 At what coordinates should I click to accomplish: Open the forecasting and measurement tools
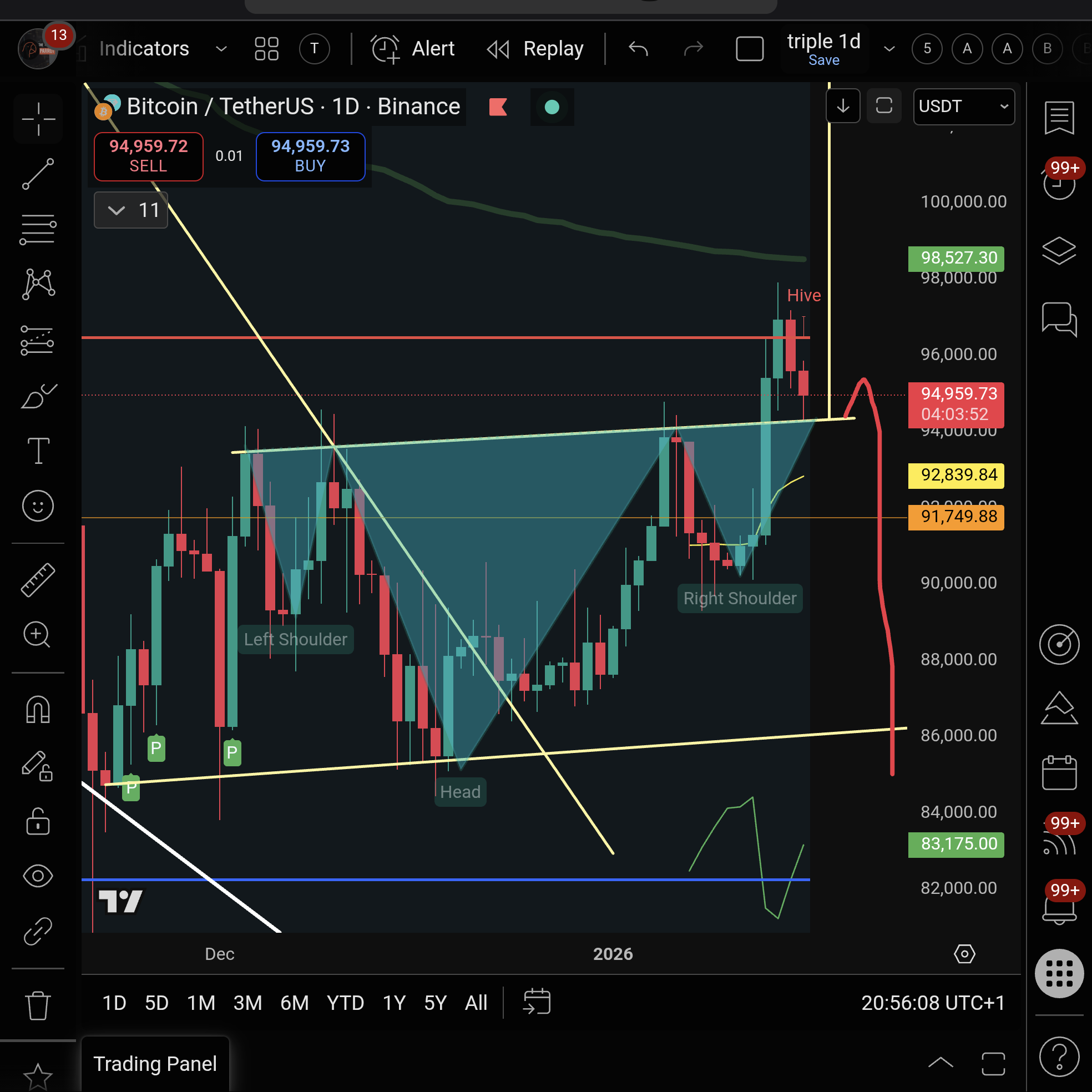point(38,340)
